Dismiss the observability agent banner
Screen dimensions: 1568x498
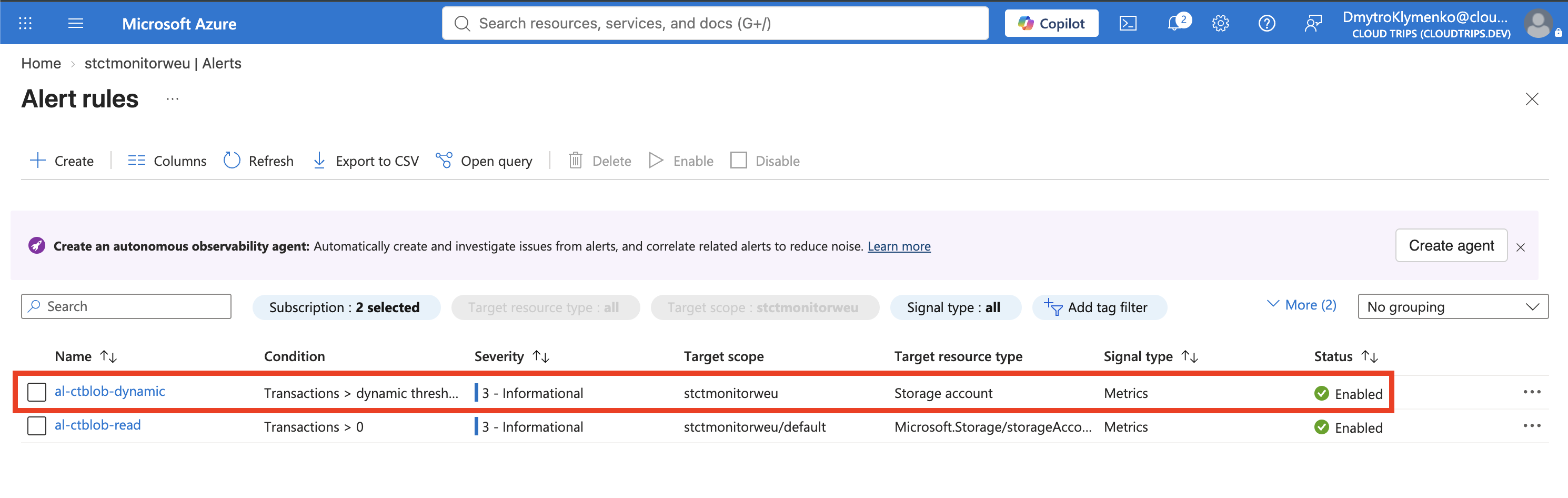(1520, 247)
